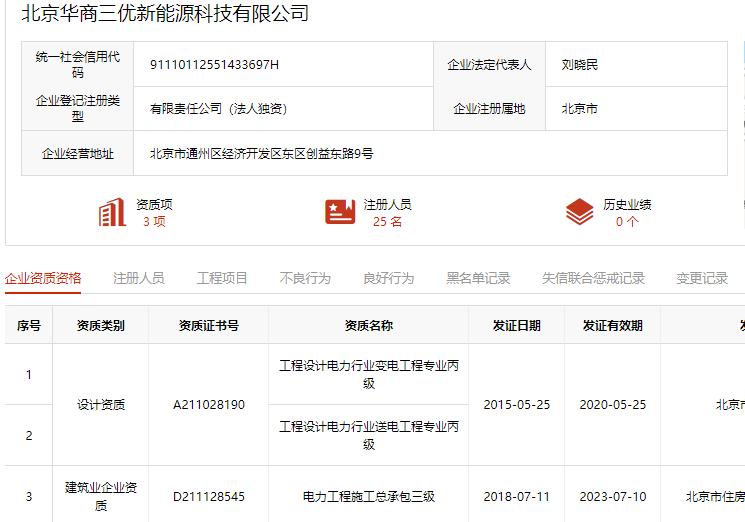Click the company name heading 北京华商三优新能源科技有限公司
The image size is (745, 522).
(x=165, y=13)
